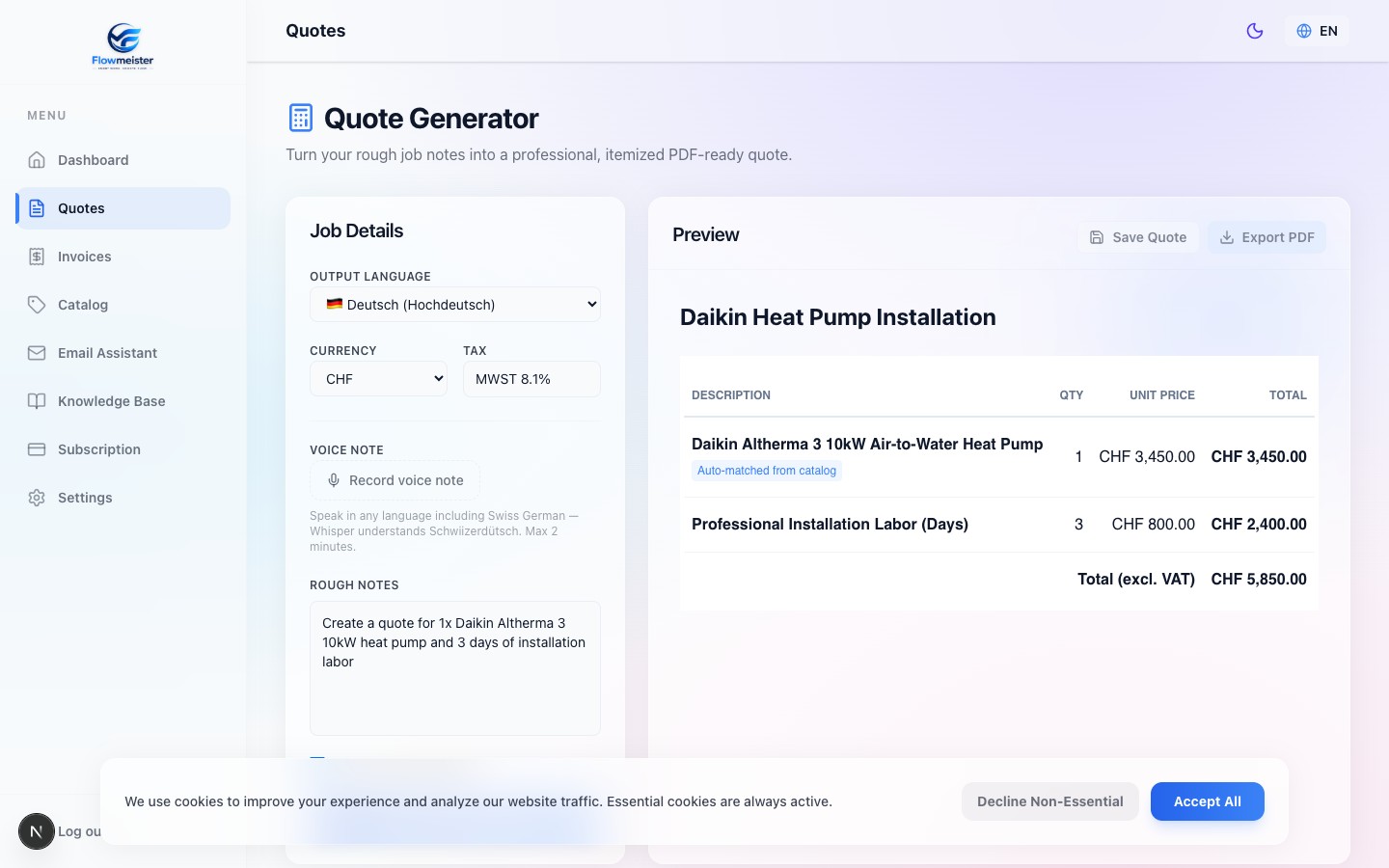Viewport: 1389px width, 868px height.
Task: Decline non-essential cookies
Action: tap(1050, 801)
